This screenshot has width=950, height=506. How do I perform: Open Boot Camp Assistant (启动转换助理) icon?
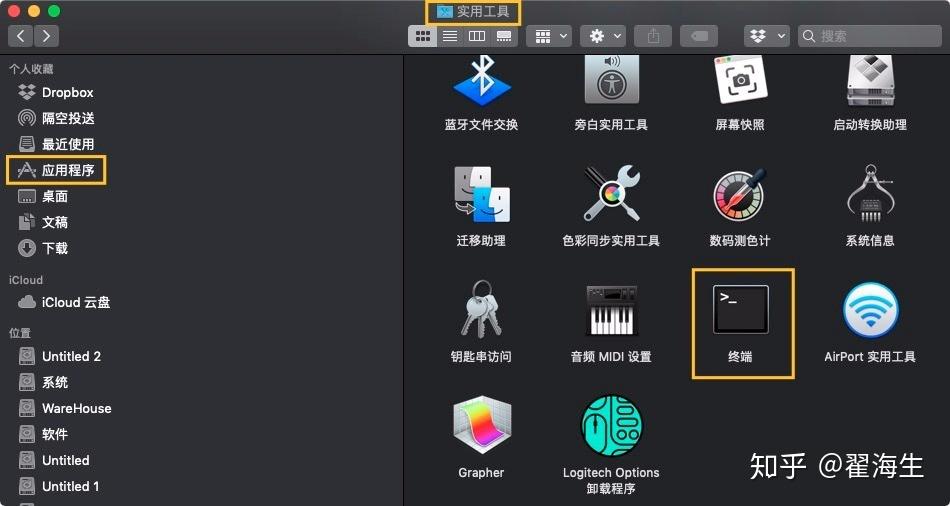(x=870, y=79)
